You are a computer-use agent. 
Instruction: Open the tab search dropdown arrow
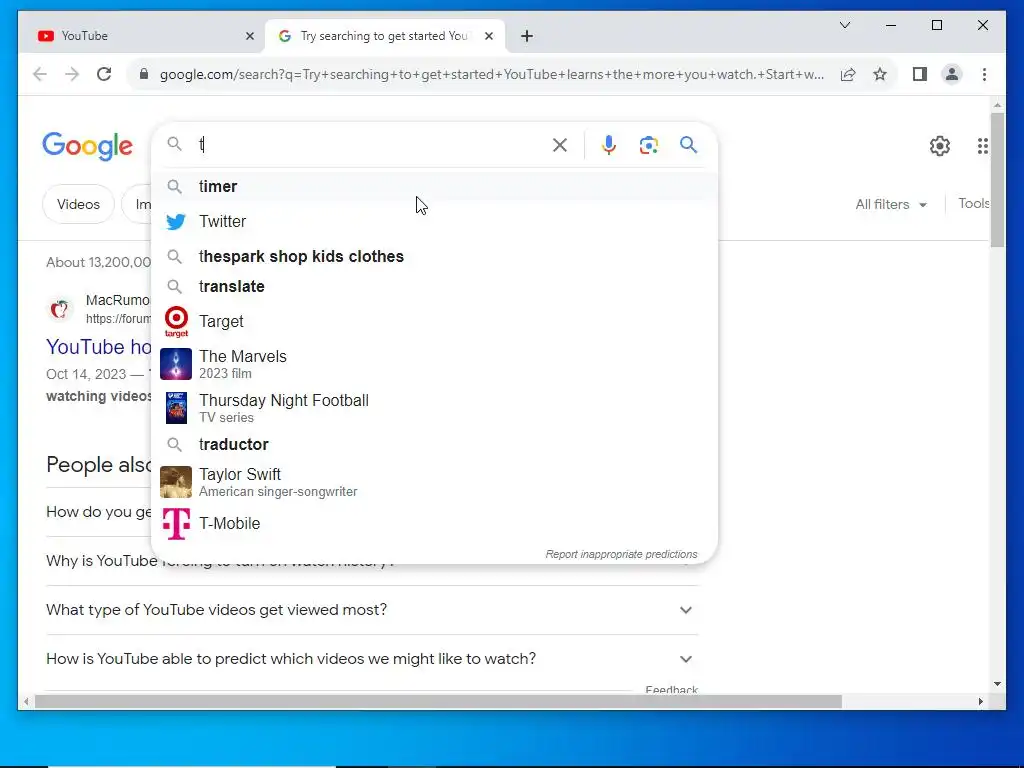tap(844, 25)
